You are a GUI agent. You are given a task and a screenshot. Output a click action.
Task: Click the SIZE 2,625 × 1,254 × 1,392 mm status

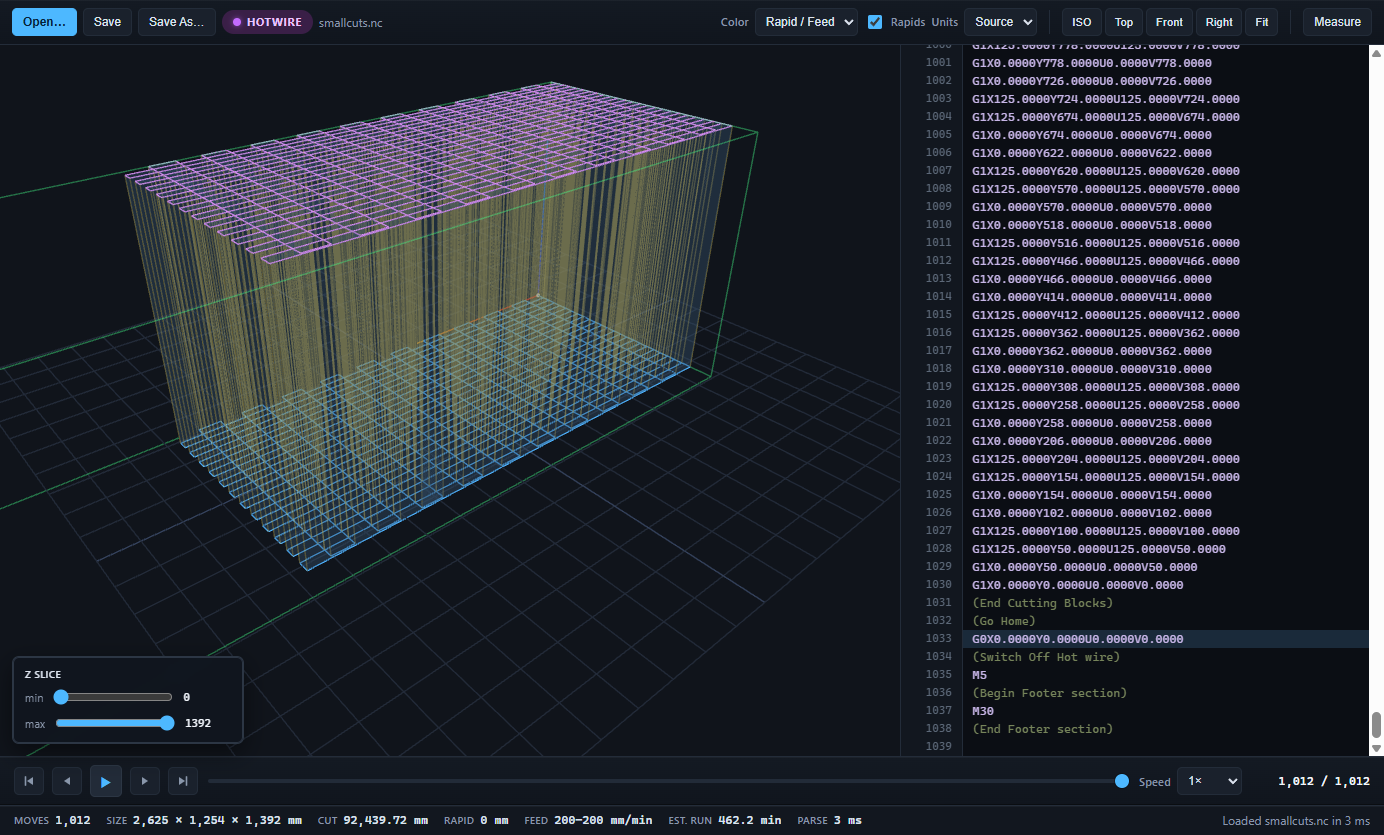[x=204, y=821]
